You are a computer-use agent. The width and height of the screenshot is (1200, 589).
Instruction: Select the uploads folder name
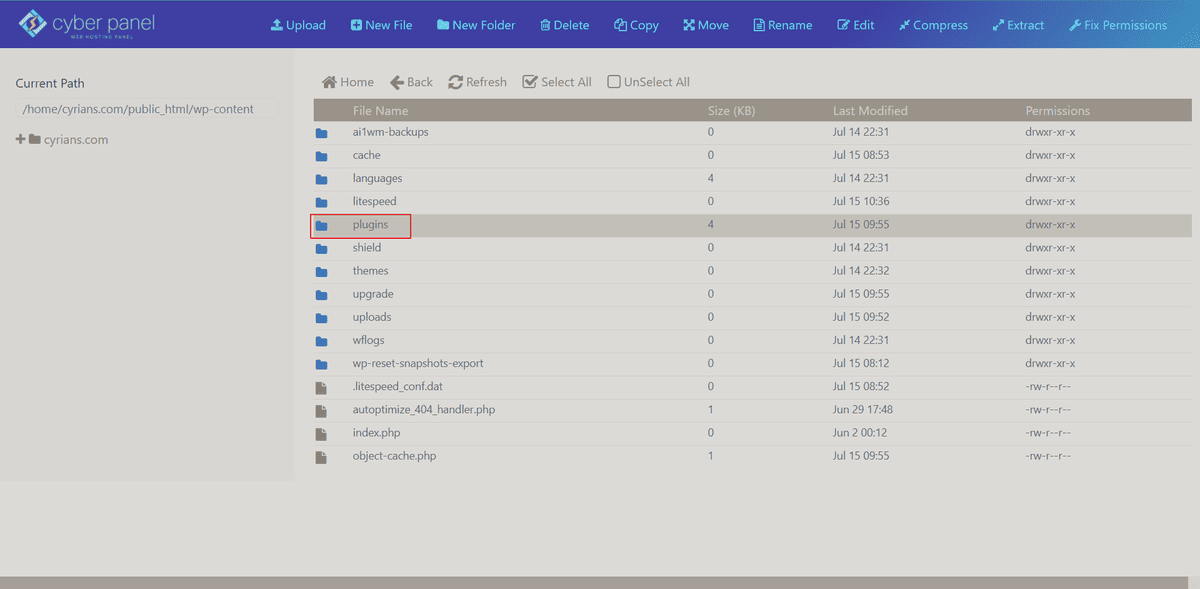pos(372,317)
